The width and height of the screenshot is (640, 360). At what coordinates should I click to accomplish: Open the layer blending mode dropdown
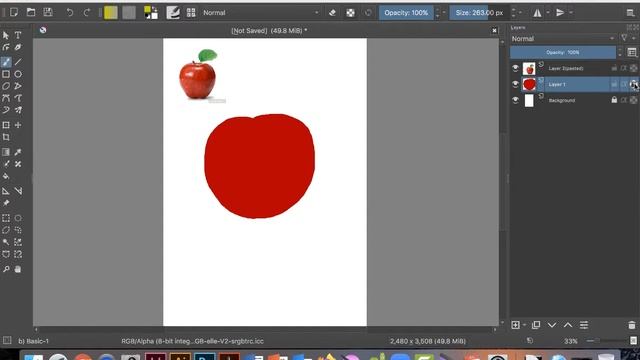pyautogui.click(x=563, y=38)
